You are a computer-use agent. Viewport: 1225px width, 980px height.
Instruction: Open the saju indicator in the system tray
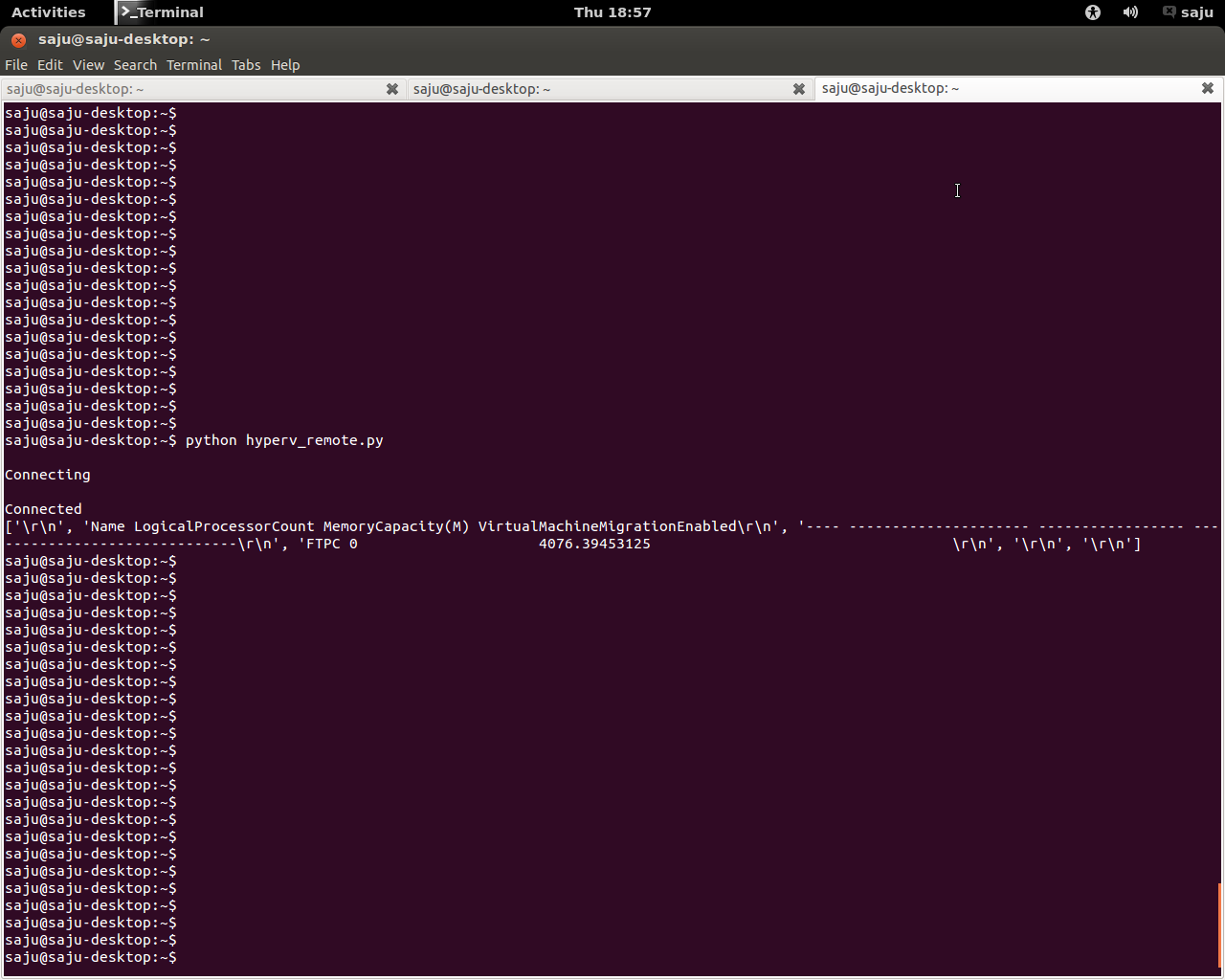1188,12
